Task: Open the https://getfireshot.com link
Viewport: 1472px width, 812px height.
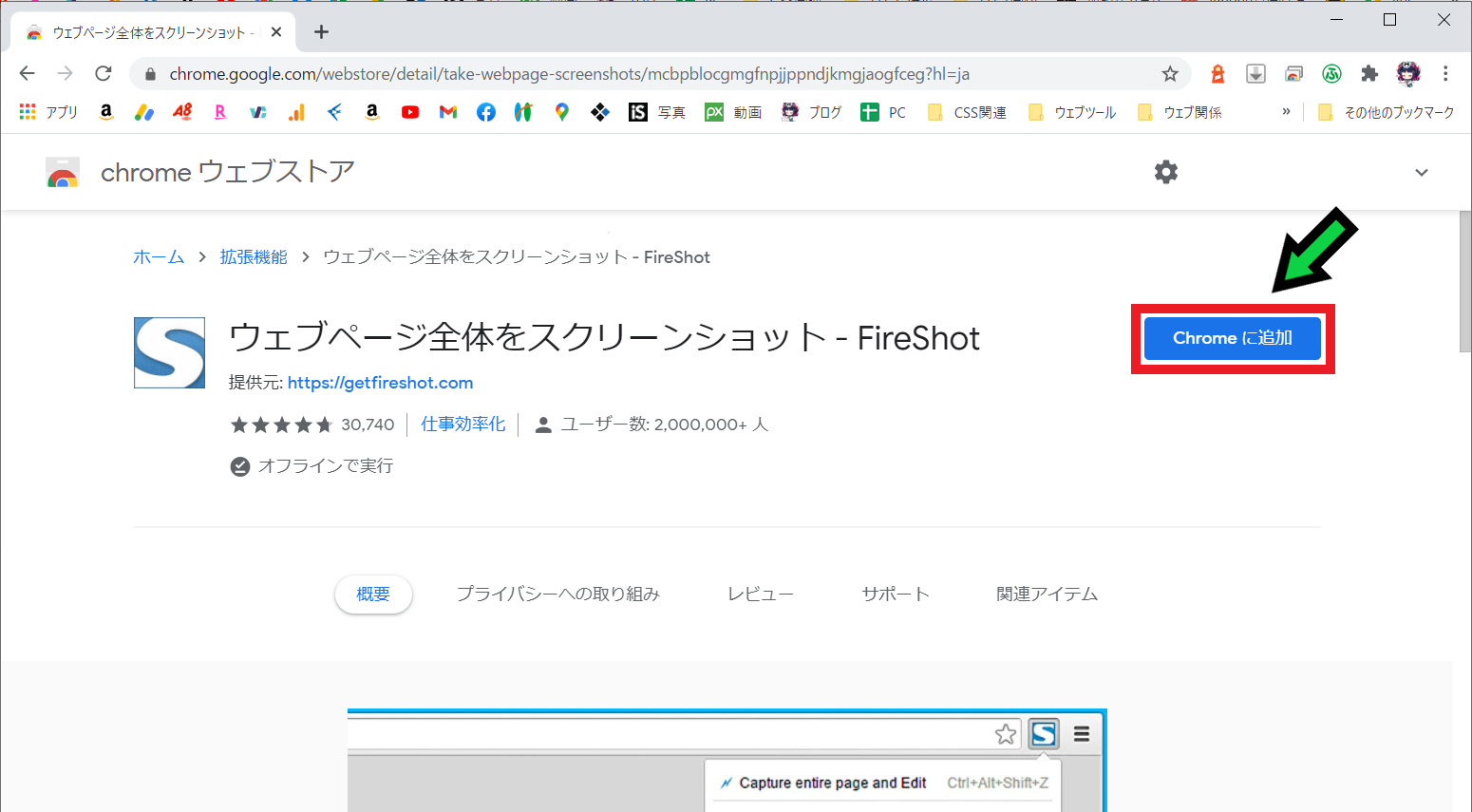Action: click(380, 383)
